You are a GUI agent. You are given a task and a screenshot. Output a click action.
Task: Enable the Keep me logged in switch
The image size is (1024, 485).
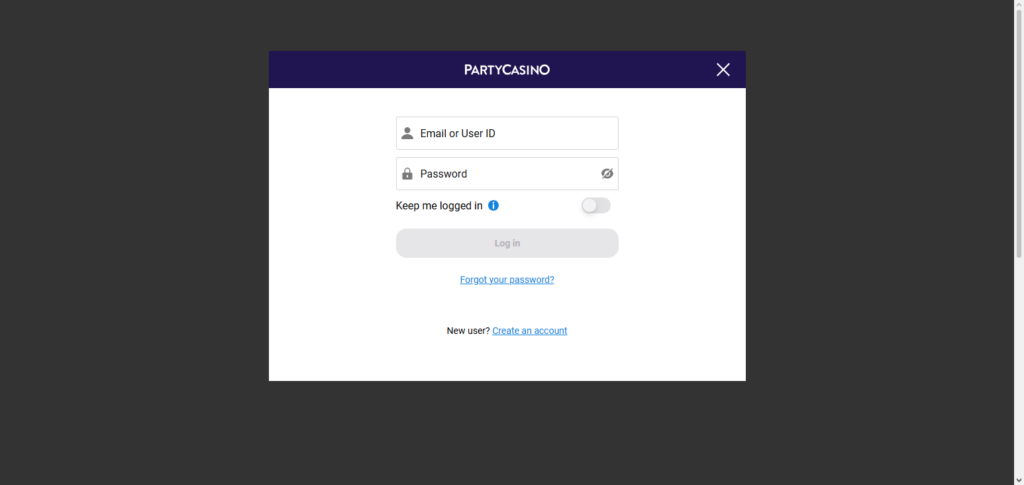595,206
